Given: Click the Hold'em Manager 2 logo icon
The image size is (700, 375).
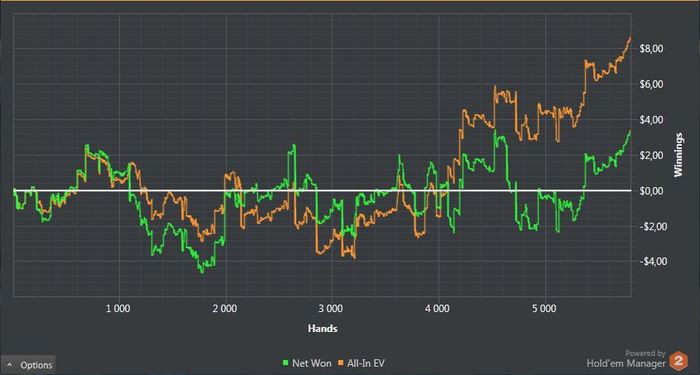Looking at the screenshot, I should [679, 360].
